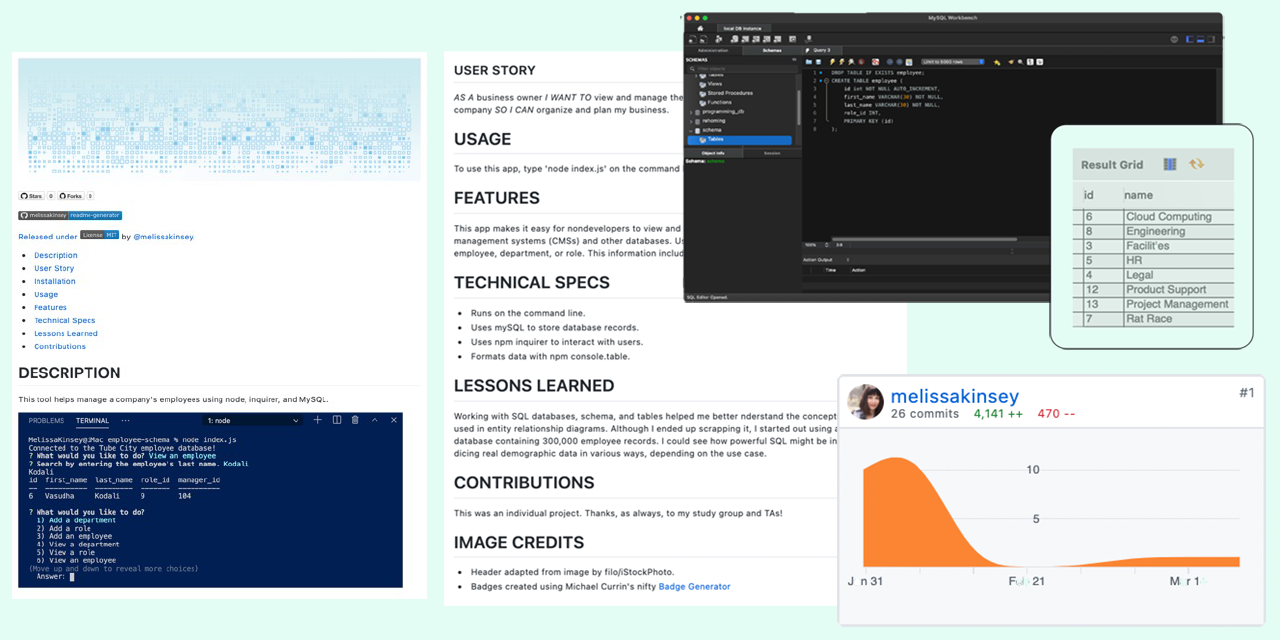
Task: Execute current statement with second lightning icon
Action: click(x=842, y=62)
